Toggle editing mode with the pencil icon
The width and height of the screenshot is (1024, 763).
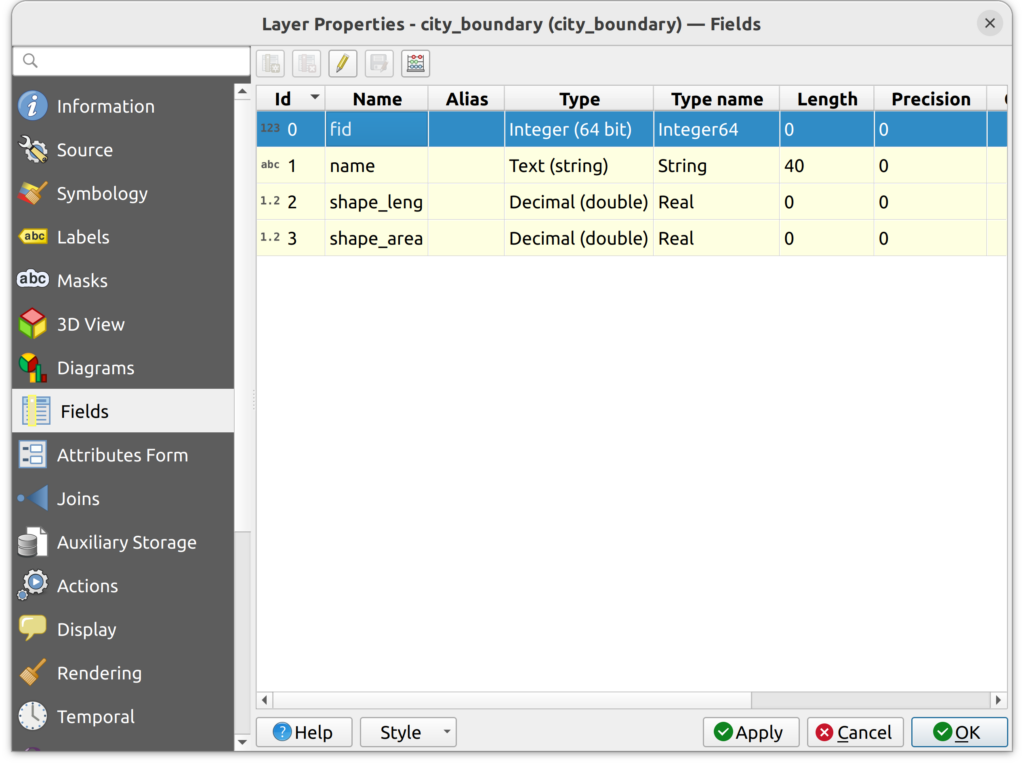click(x=342, y=64)
